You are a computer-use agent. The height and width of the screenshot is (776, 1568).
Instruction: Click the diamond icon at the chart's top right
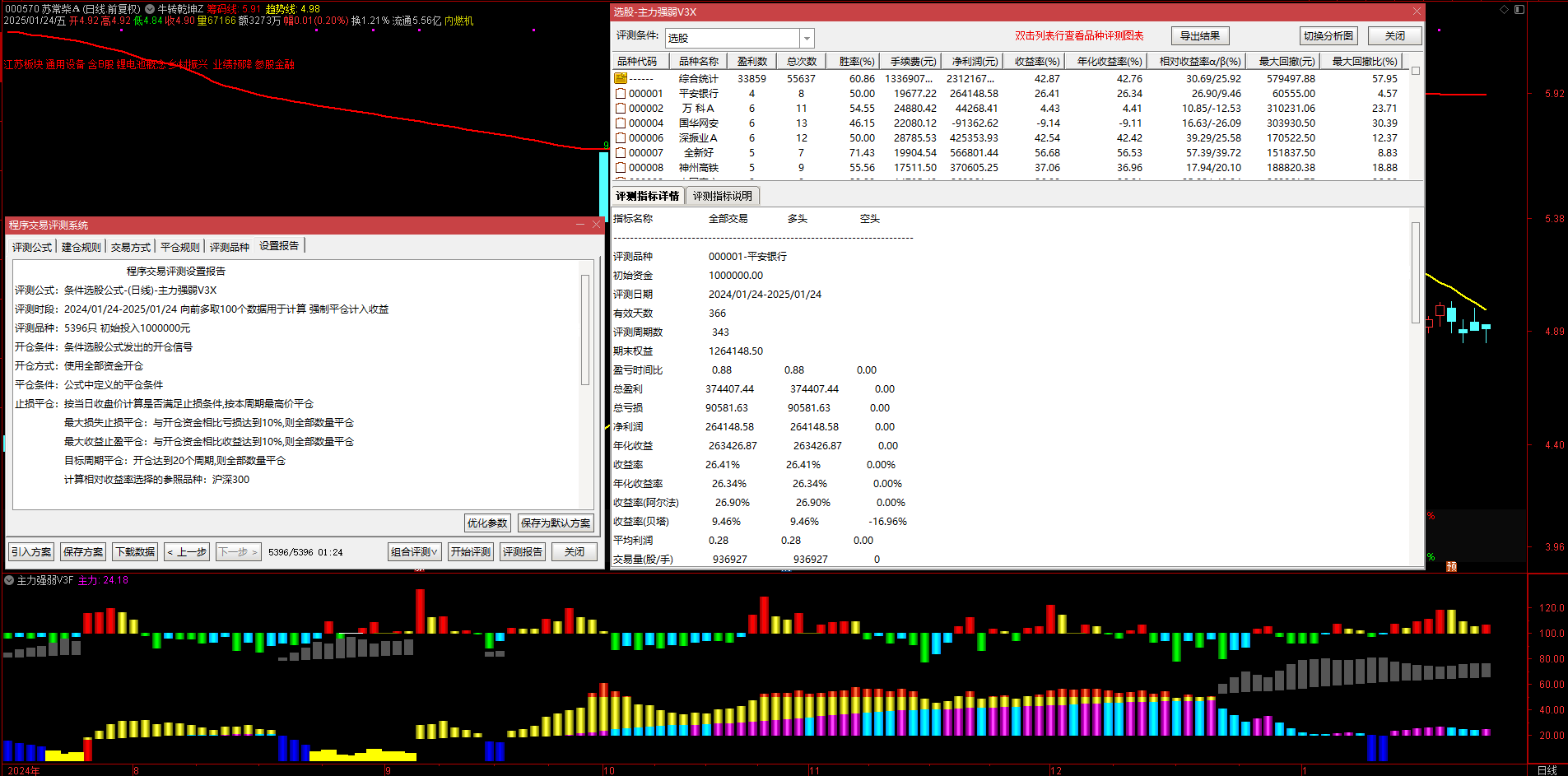click(x=1504, y=9)
